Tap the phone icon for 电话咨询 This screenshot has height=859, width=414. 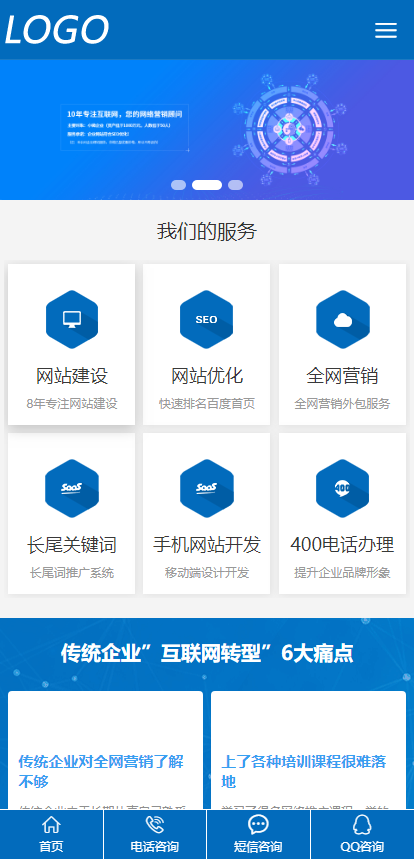154,824
